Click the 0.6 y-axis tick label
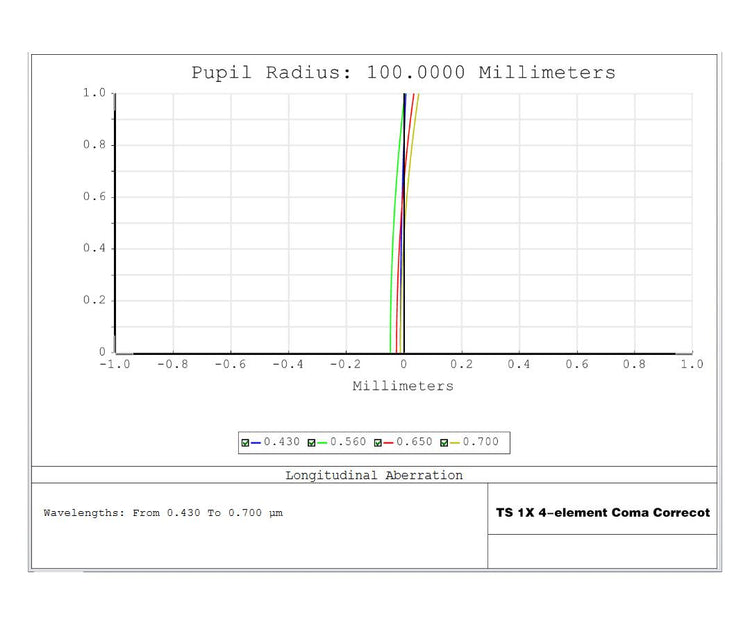This screenshot has width=750, height=625. coord(94,197)
